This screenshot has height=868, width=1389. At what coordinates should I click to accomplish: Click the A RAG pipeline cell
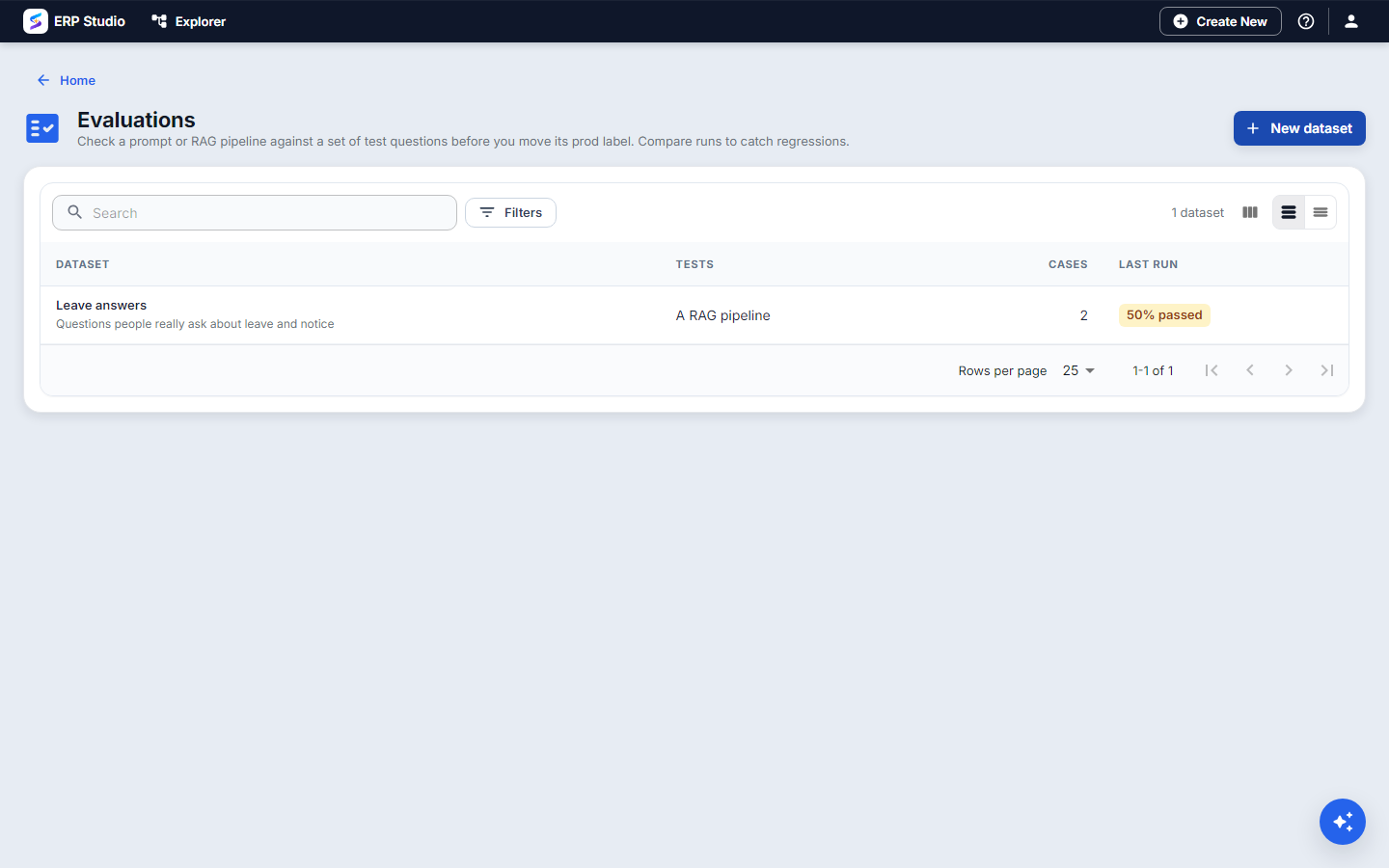pos(723,315)
